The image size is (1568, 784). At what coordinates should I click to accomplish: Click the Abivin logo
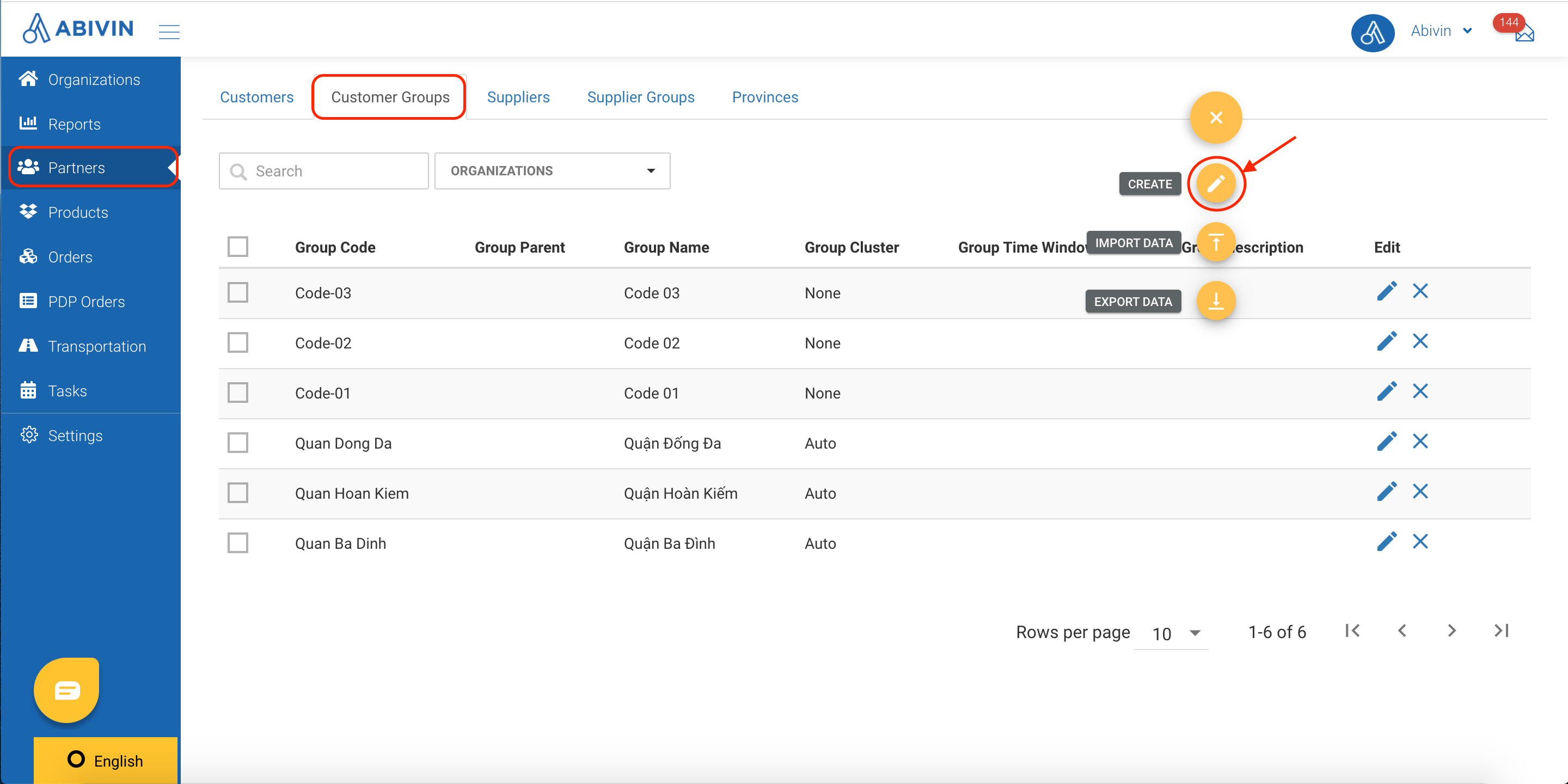[78, 29]
